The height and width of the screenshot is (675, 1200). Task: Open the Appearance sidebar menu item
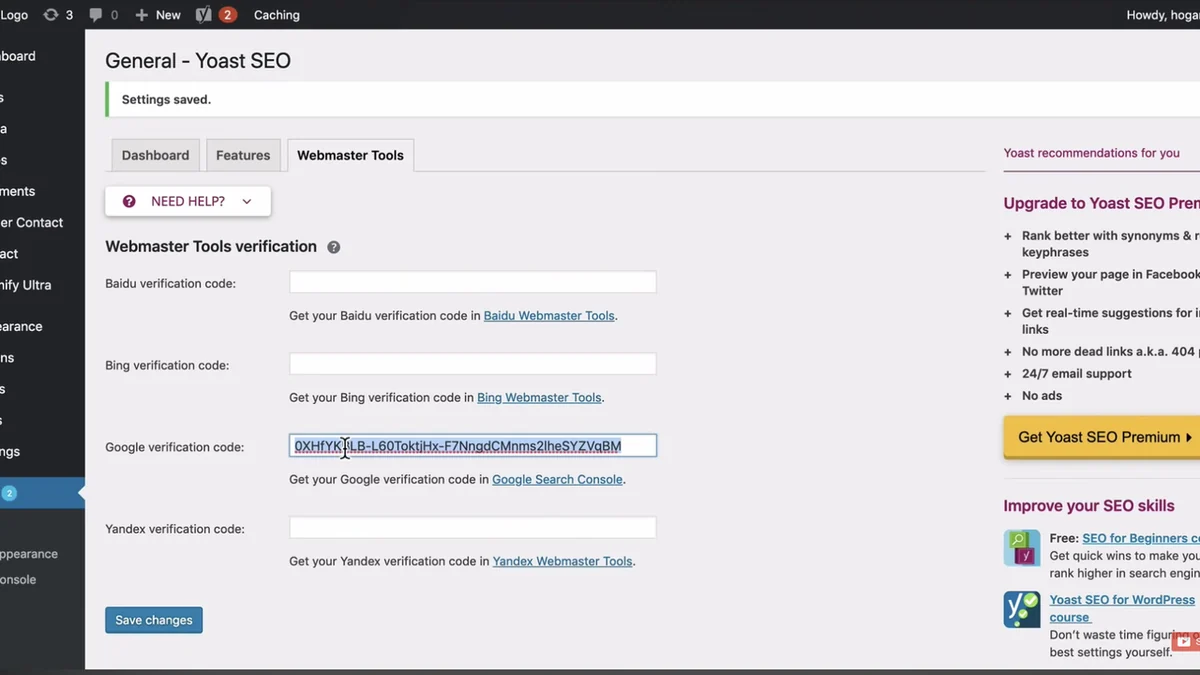[21, 326]
